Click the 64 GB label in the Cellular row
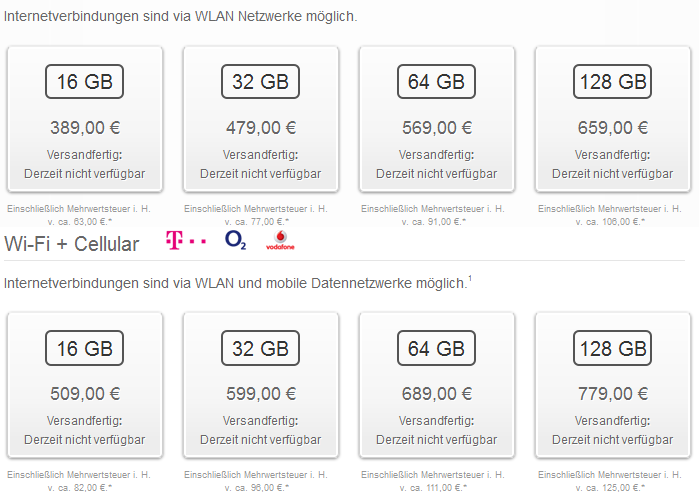 pos(436,348)
